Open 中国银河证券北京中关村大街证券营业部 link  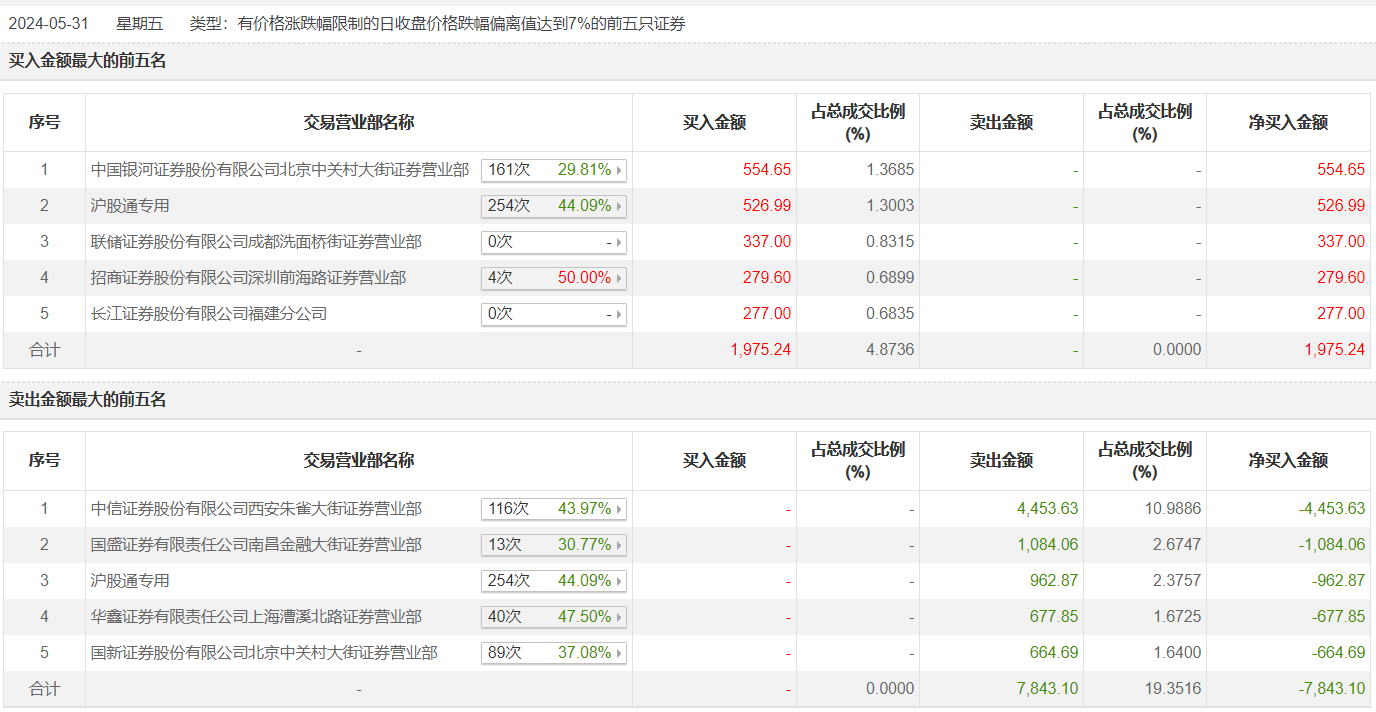[x=280, y=170]
